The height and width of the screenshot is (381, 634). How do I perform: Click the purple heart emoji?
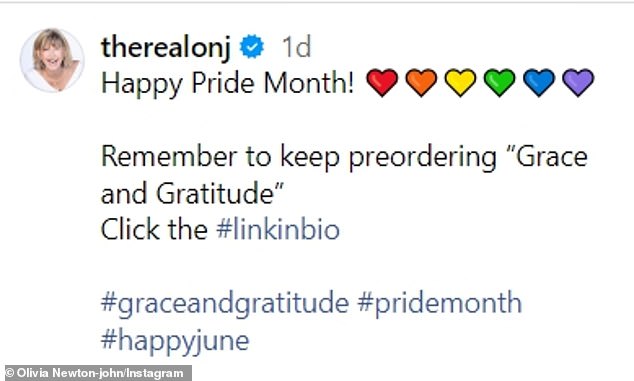(578, 83)
